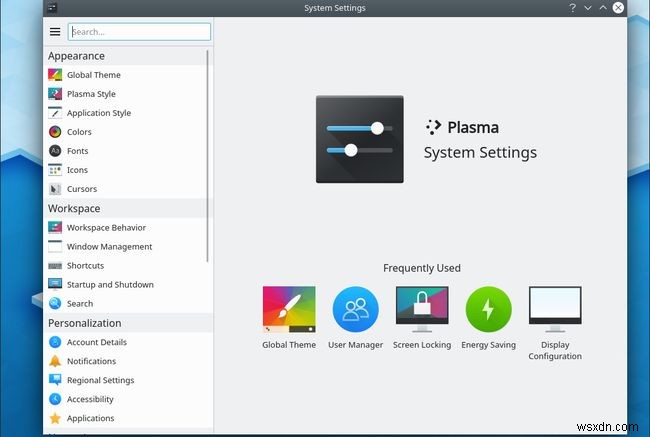Select the Account Details text label
650x437 pixels.
[97, 342]
